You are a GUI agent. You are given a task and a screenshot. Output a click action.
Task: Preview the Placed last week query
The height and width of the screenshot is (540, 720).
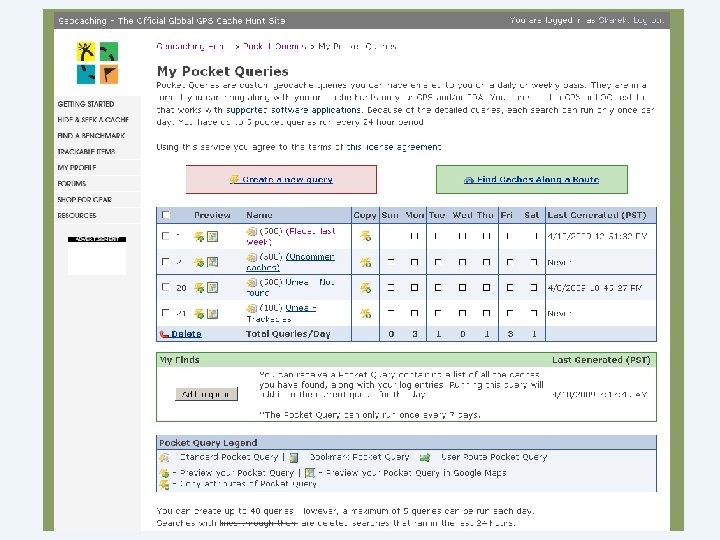[199, 236]
